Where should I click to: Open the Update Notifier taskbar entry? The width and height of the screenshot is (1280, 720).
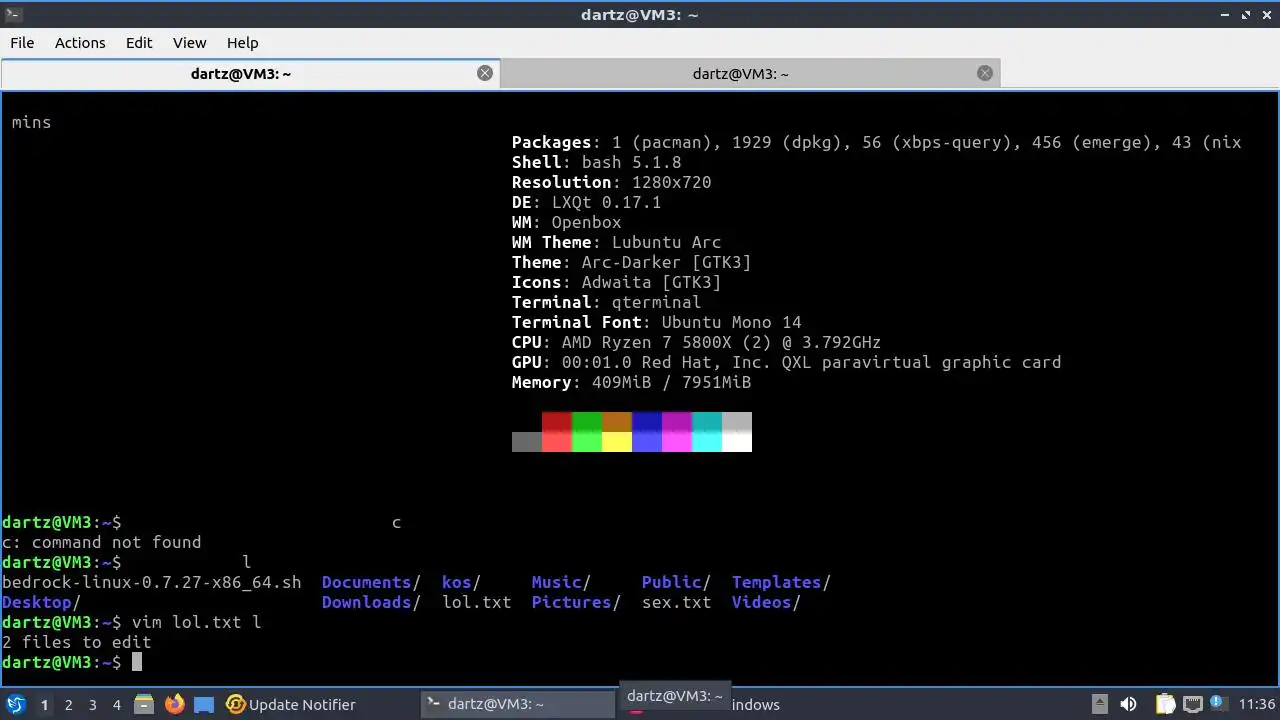291,704
